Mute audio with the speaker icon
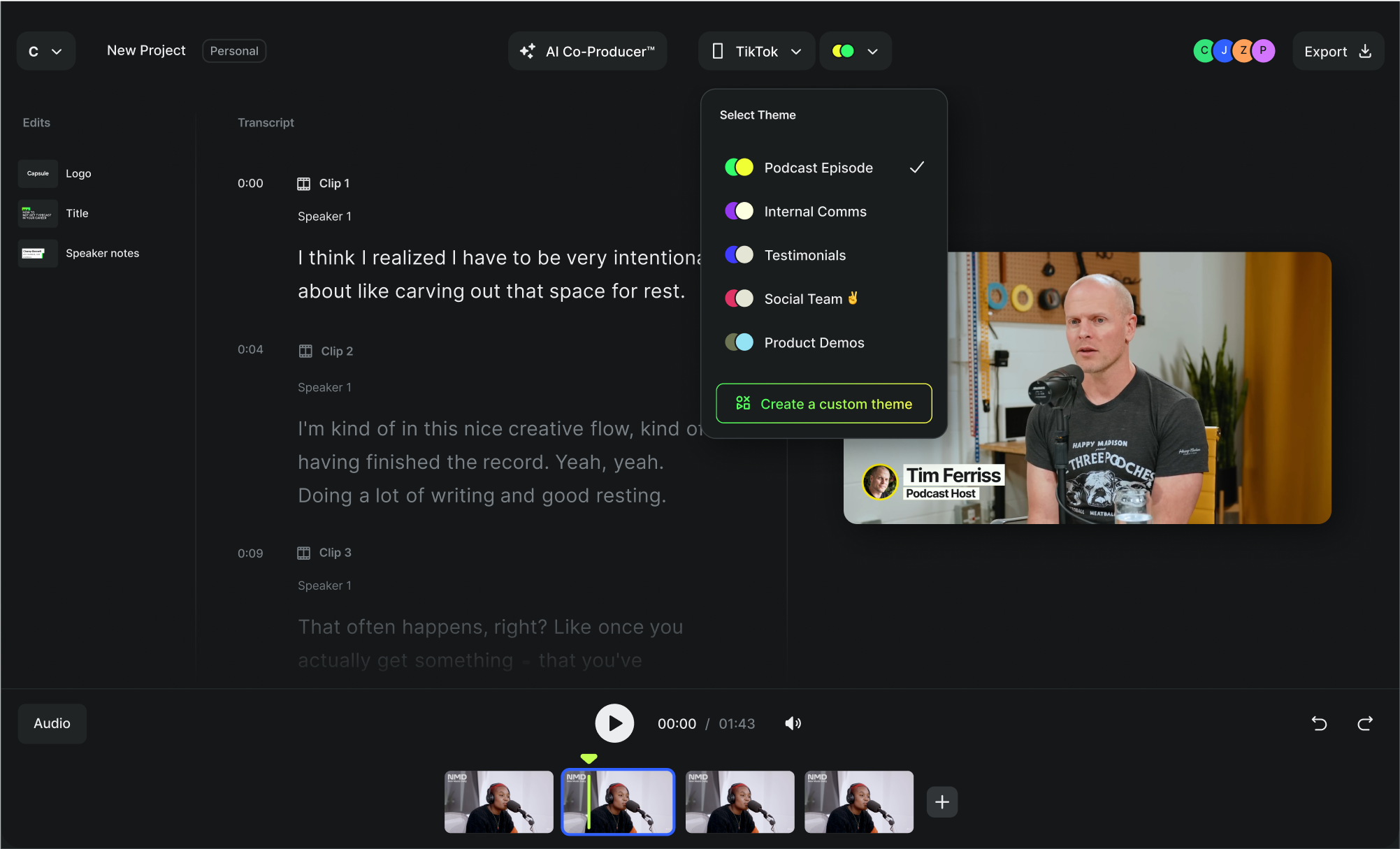This screenshot has height=849, width=1400. [x=793, y=723]
